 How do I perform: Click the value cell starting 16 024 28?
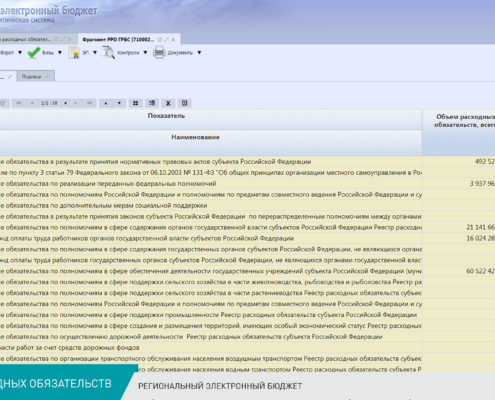tap(459, 238)
